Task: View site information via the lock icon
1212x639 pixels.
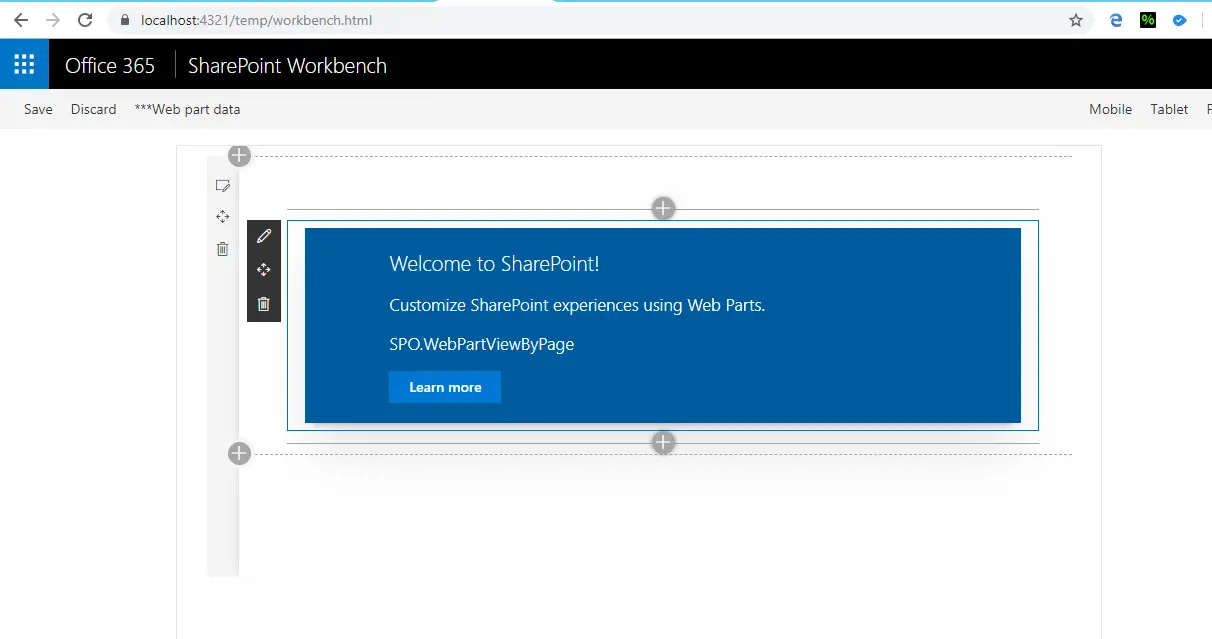Action: point(125,20)
